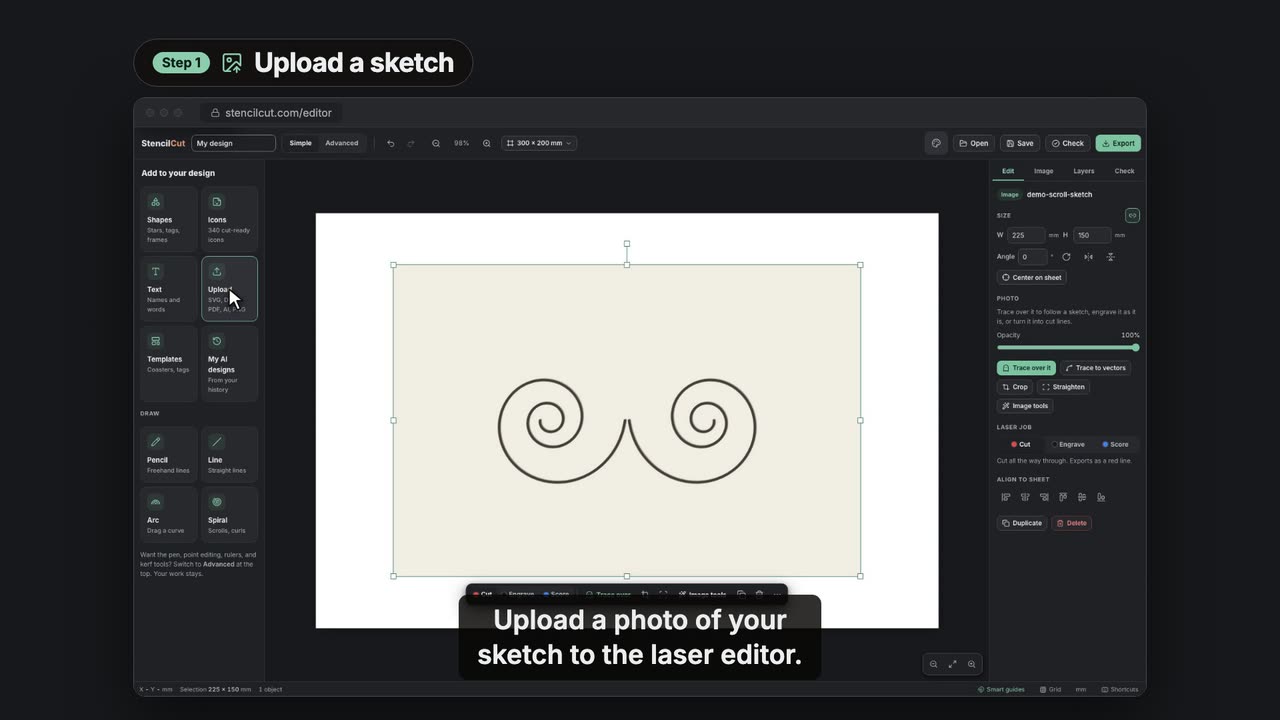Click the Angle input field

coord(1033,257)
